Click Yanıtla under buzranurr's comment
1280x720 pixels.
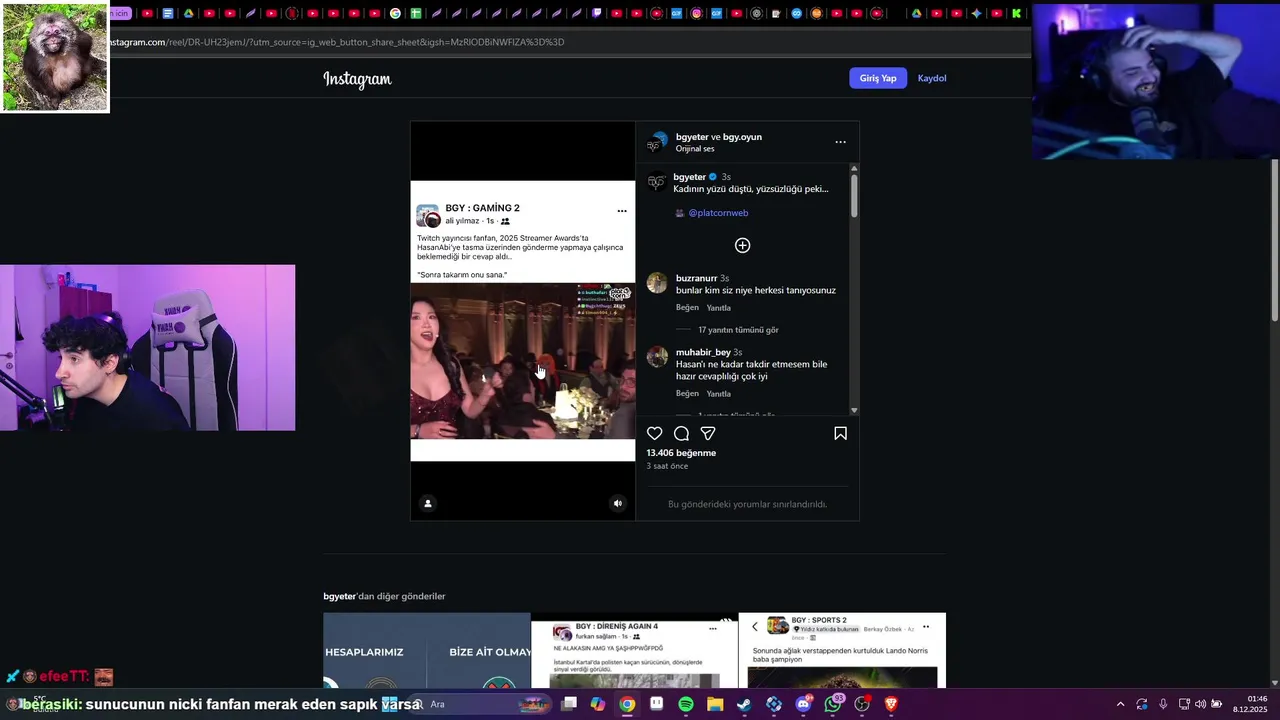718,308
